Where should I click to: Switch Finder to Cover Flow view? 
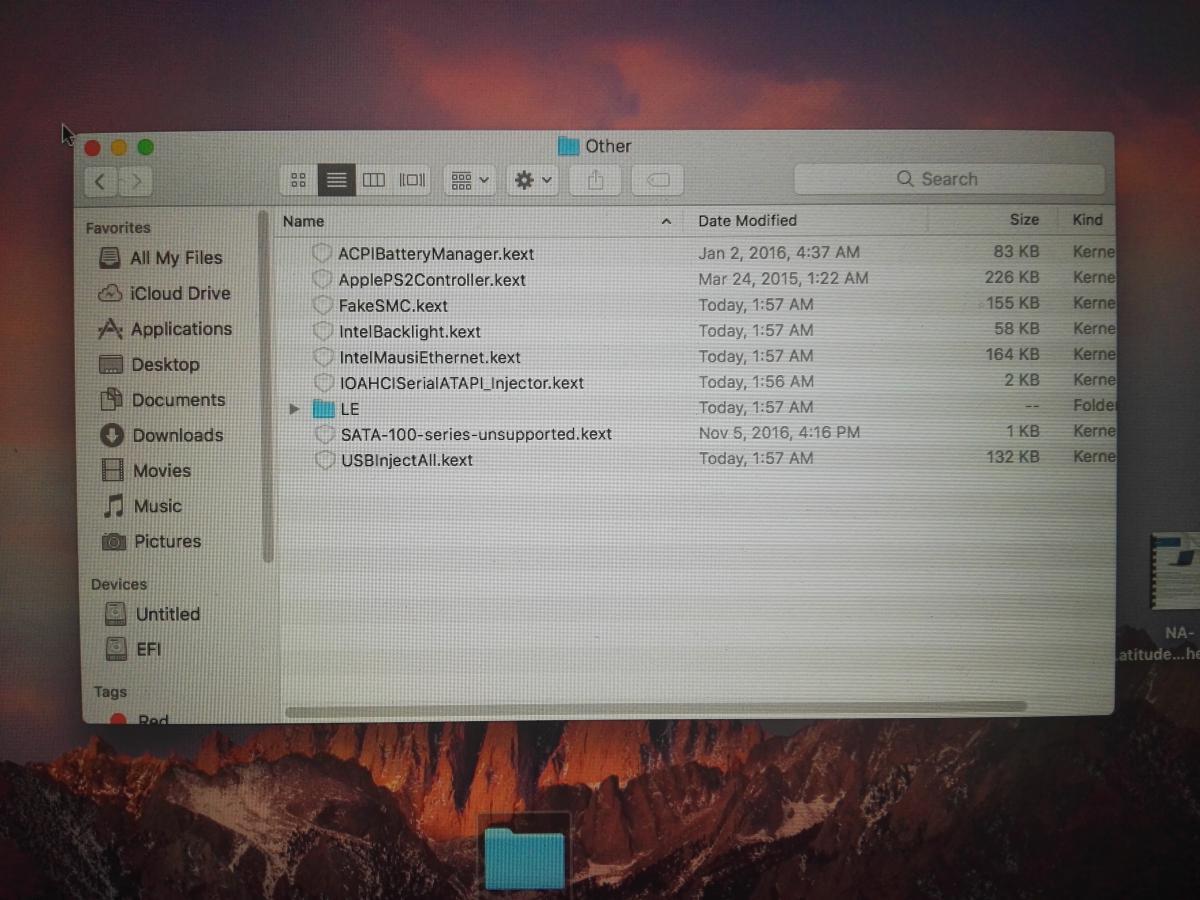point(412,180)
